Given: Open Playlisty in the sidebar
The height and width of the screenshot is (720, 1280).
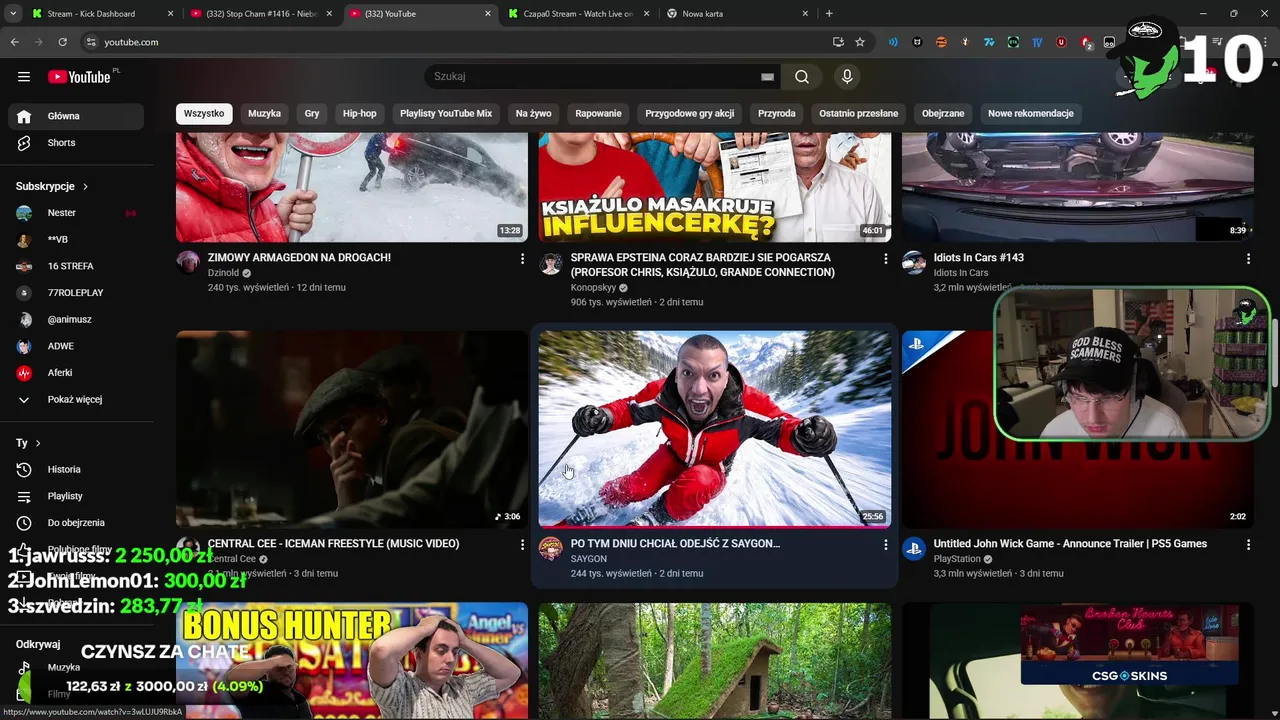Looking at the screenshot, I should [76, 496].
